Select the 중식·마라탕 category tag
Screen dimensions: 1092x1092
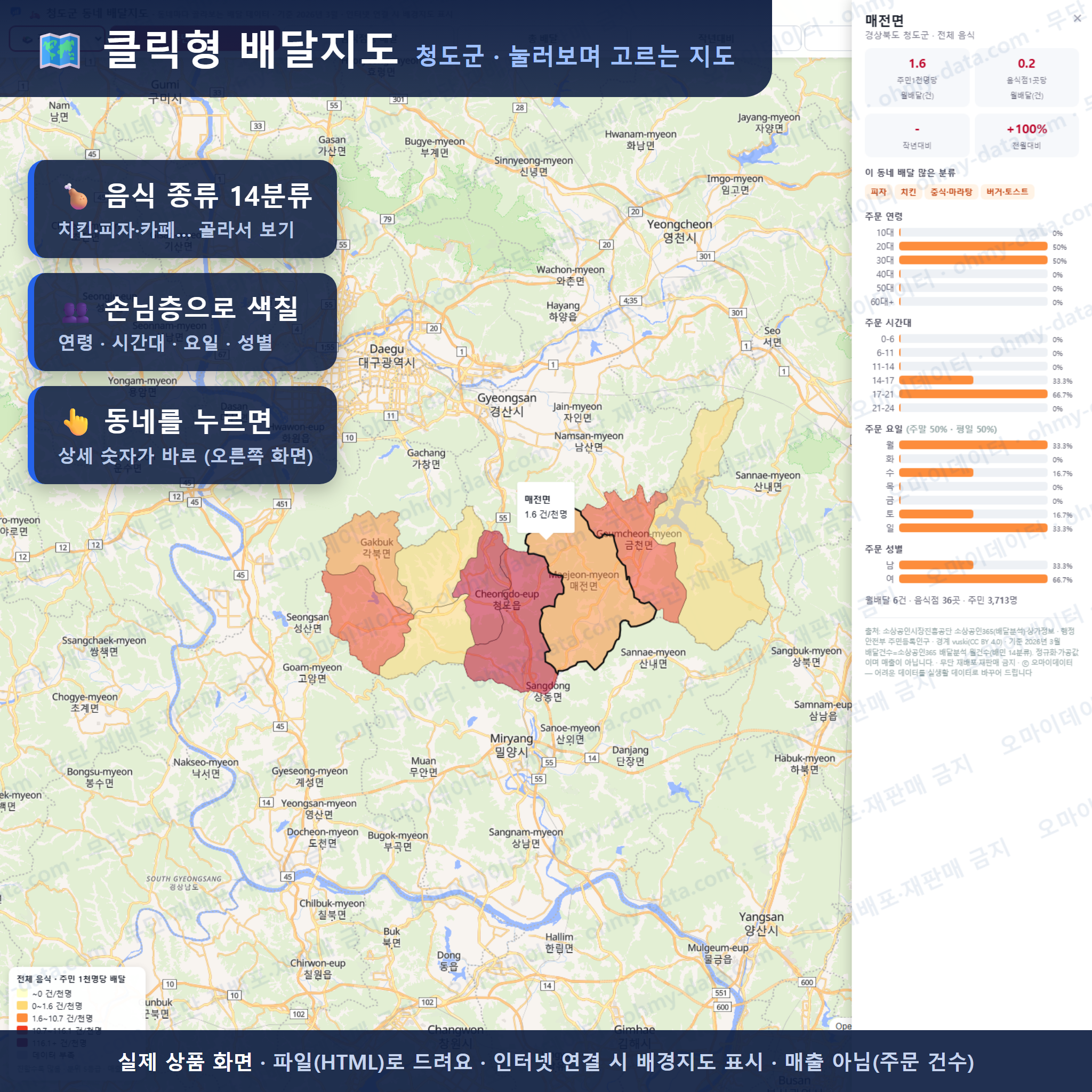click(x=951, y=191)
